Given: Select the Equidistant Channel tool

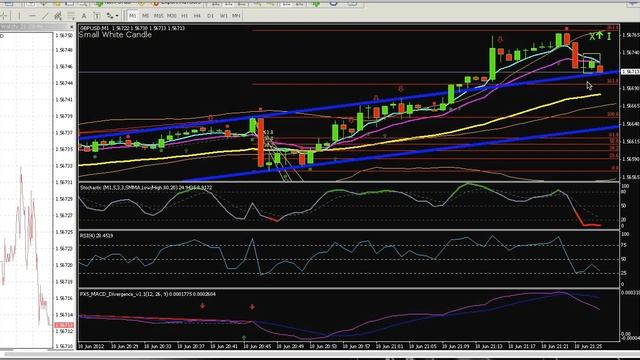Looking at the screenshot, I should [x=58, y=16].
